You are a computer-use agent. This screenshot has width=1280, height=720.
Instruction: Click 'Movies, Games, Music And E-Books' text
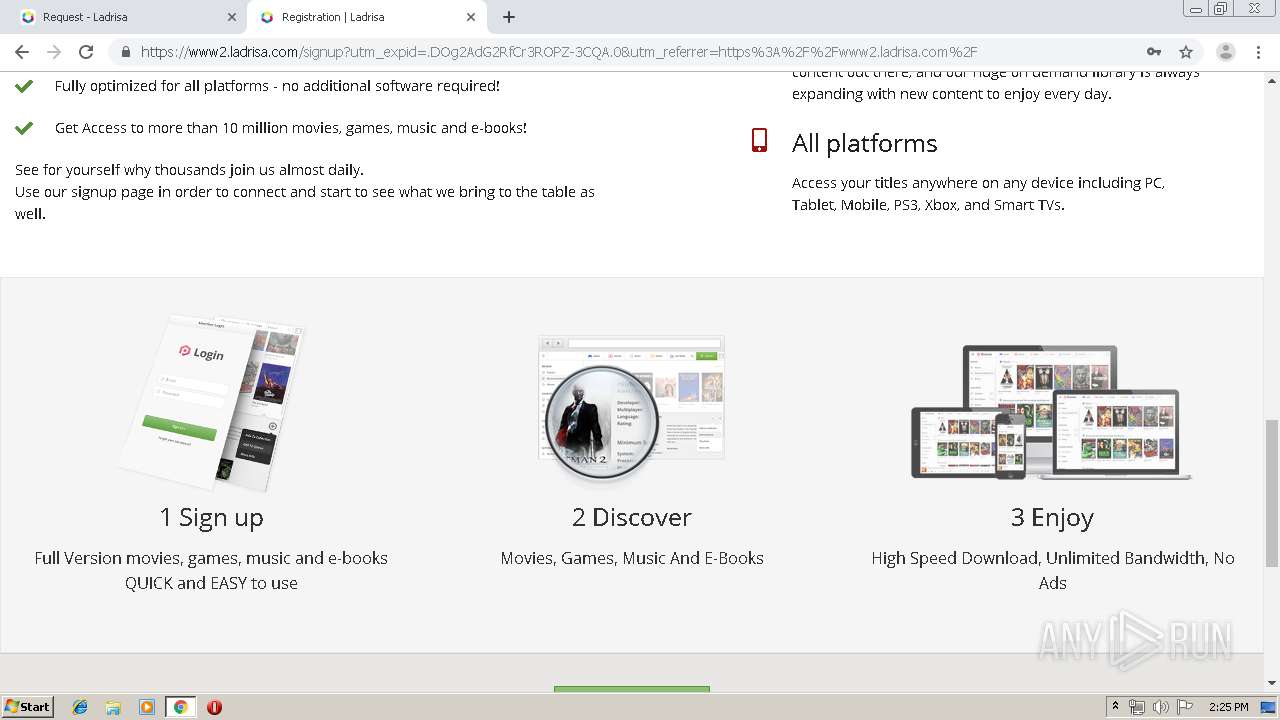[632, 558]
